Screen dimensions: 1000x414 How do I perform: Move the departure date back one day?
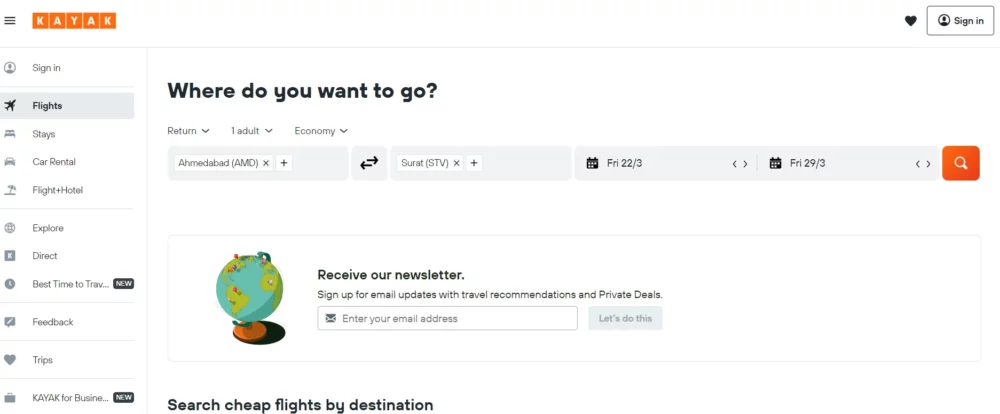point(735,164)
